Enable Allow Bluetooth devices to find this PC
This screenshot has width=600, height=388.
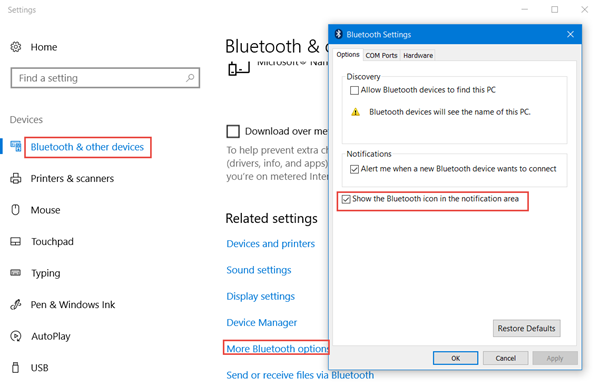tap(354, 90)
